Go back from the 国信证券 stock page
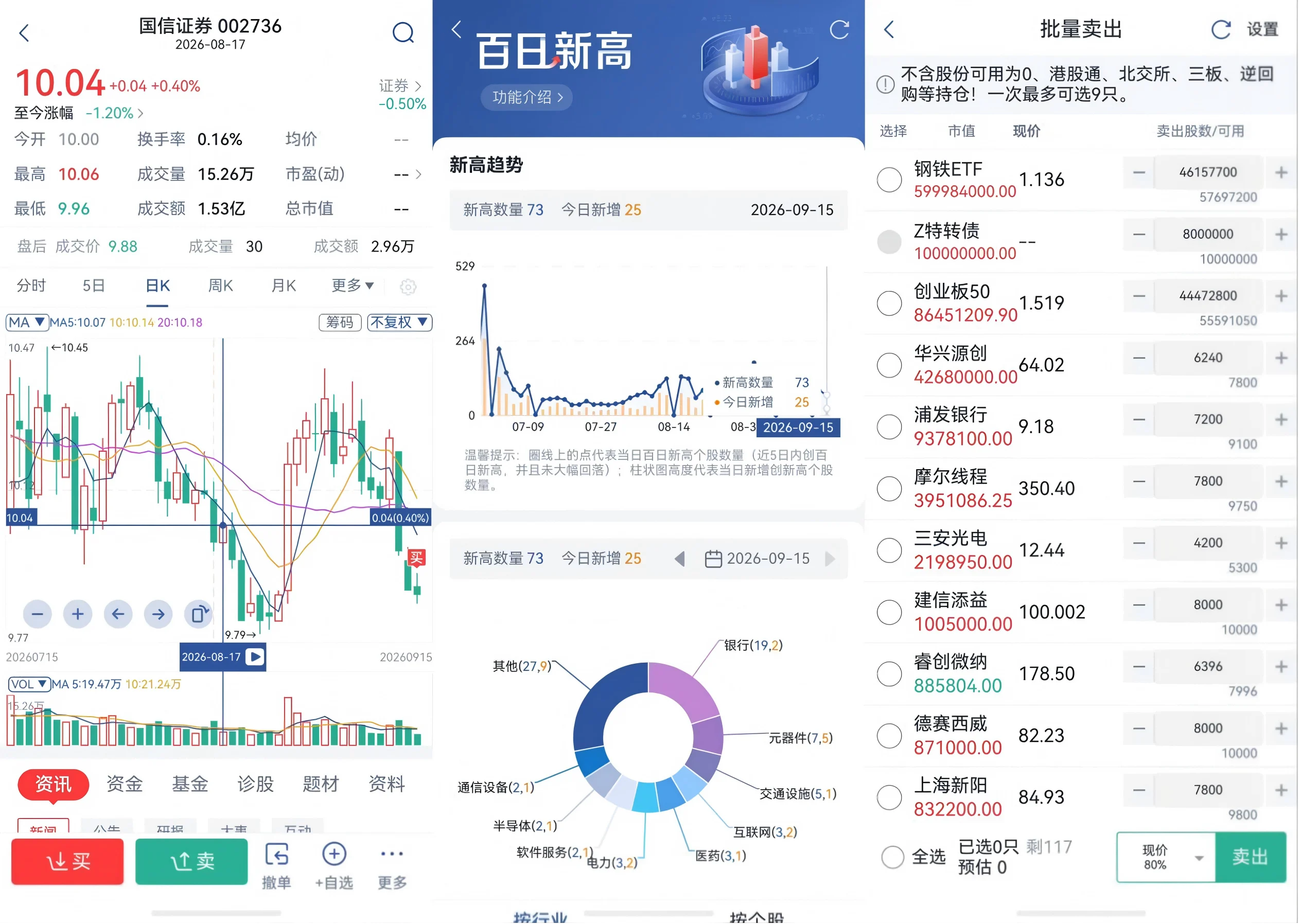The image size is (1301, 924). click(24, 33)
